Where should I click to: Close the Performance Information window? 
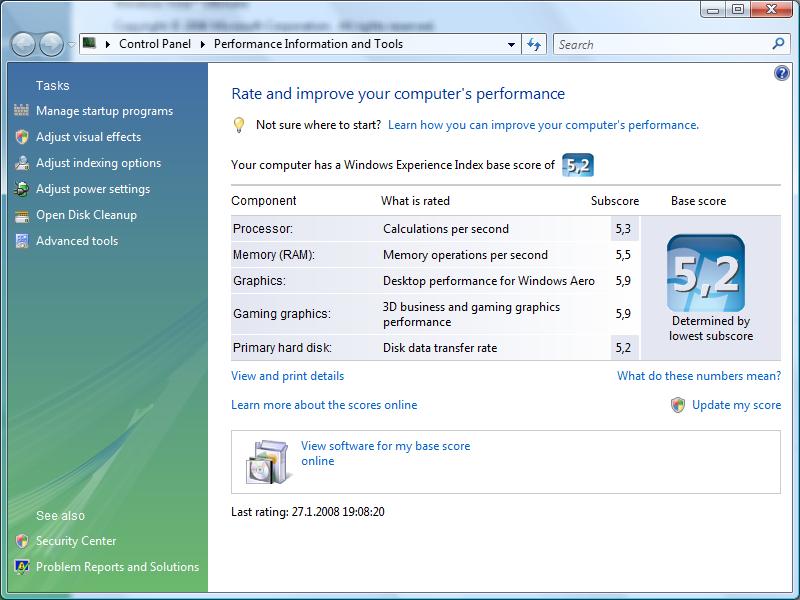[771, 9]
